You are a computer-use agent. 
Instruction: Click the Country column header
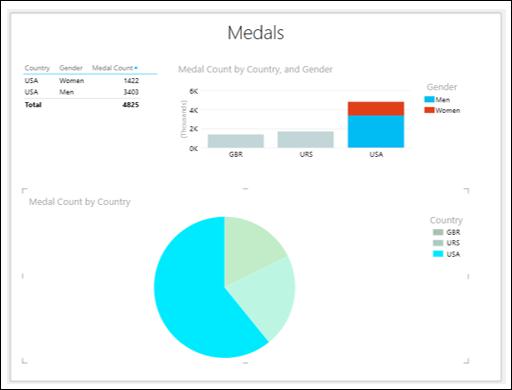37,68
